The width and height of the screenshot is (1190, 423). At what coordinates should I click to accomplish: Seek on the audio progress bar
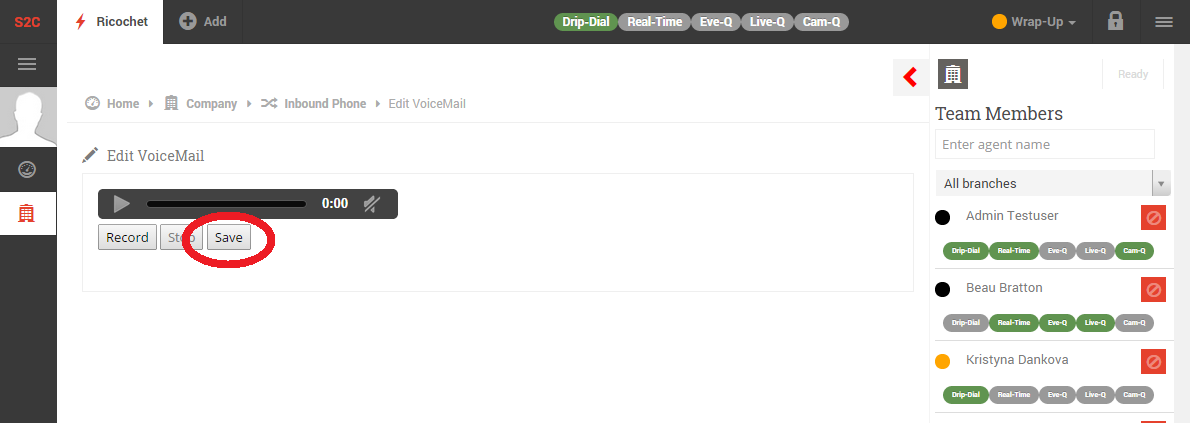[226, 204]
